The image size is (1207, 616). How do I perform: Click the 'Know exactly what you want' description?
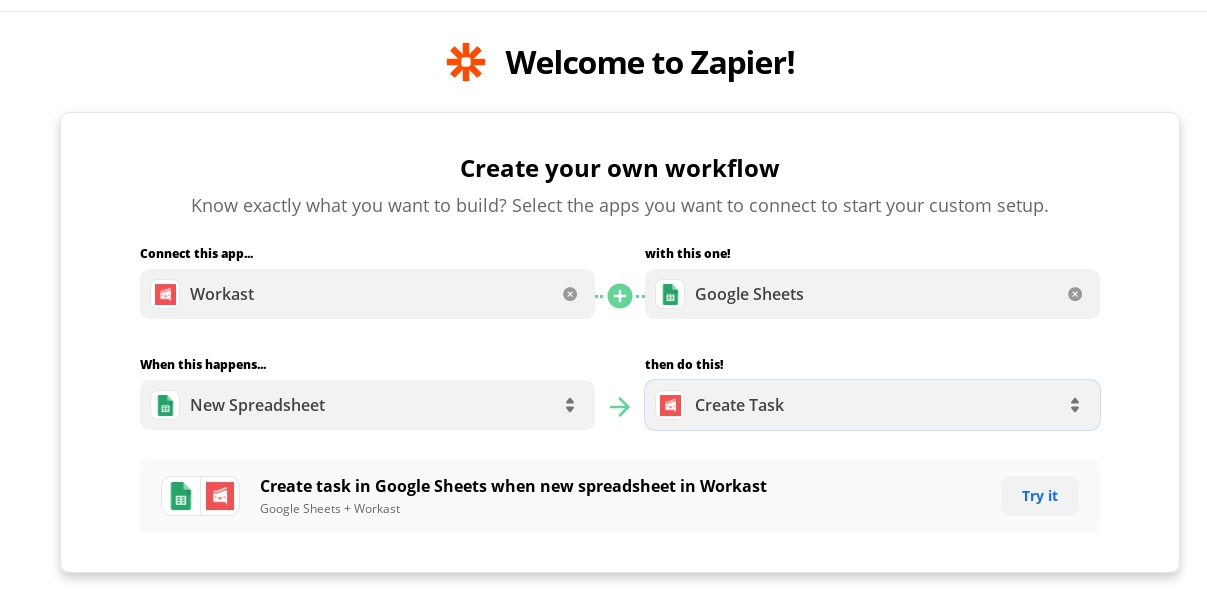click(x=620, y=205)
